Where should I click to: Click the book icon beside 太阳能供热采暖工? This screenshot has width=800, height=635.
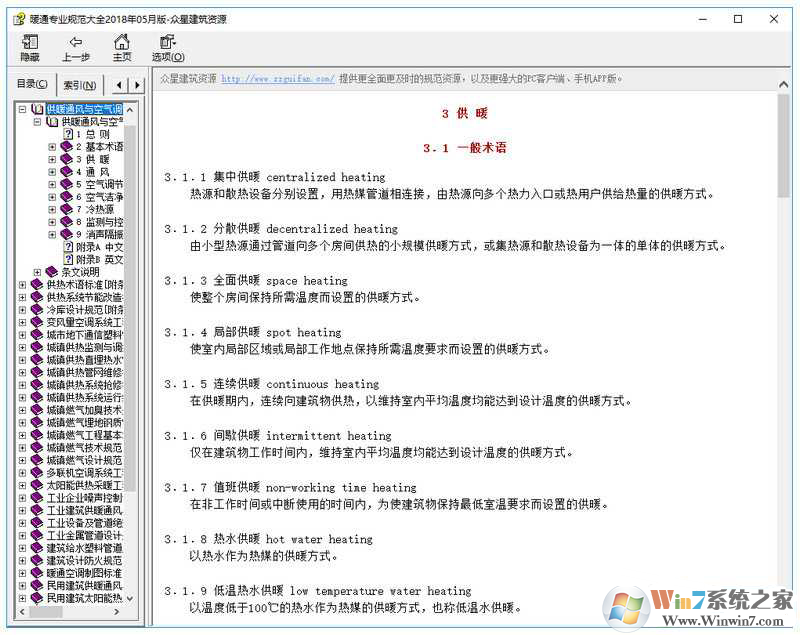click(37, 485)
